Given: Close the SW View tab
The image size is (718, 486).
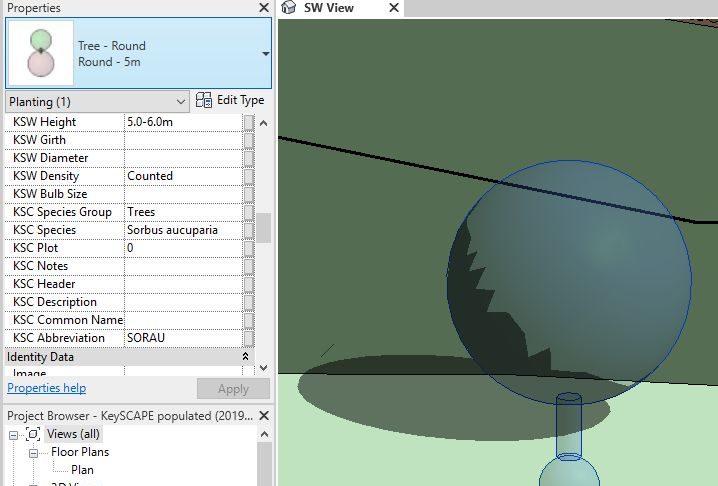Looking at the screenshot, I should click(x=394, y=8).
